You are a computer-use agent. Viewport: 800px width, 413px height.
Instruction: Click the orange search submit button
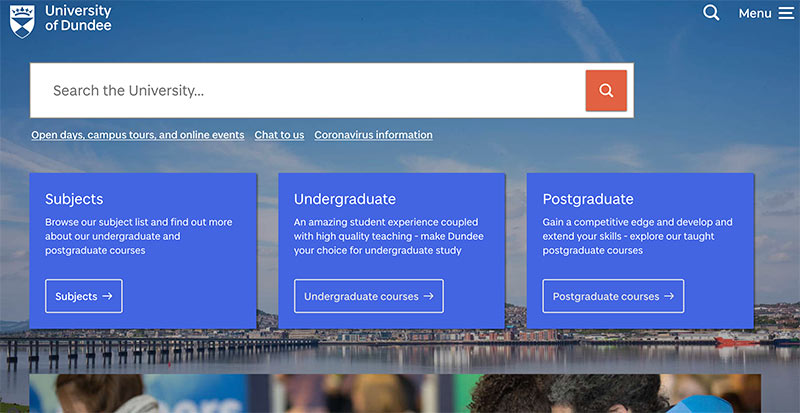pyautogui.click(x=606, y=90)
